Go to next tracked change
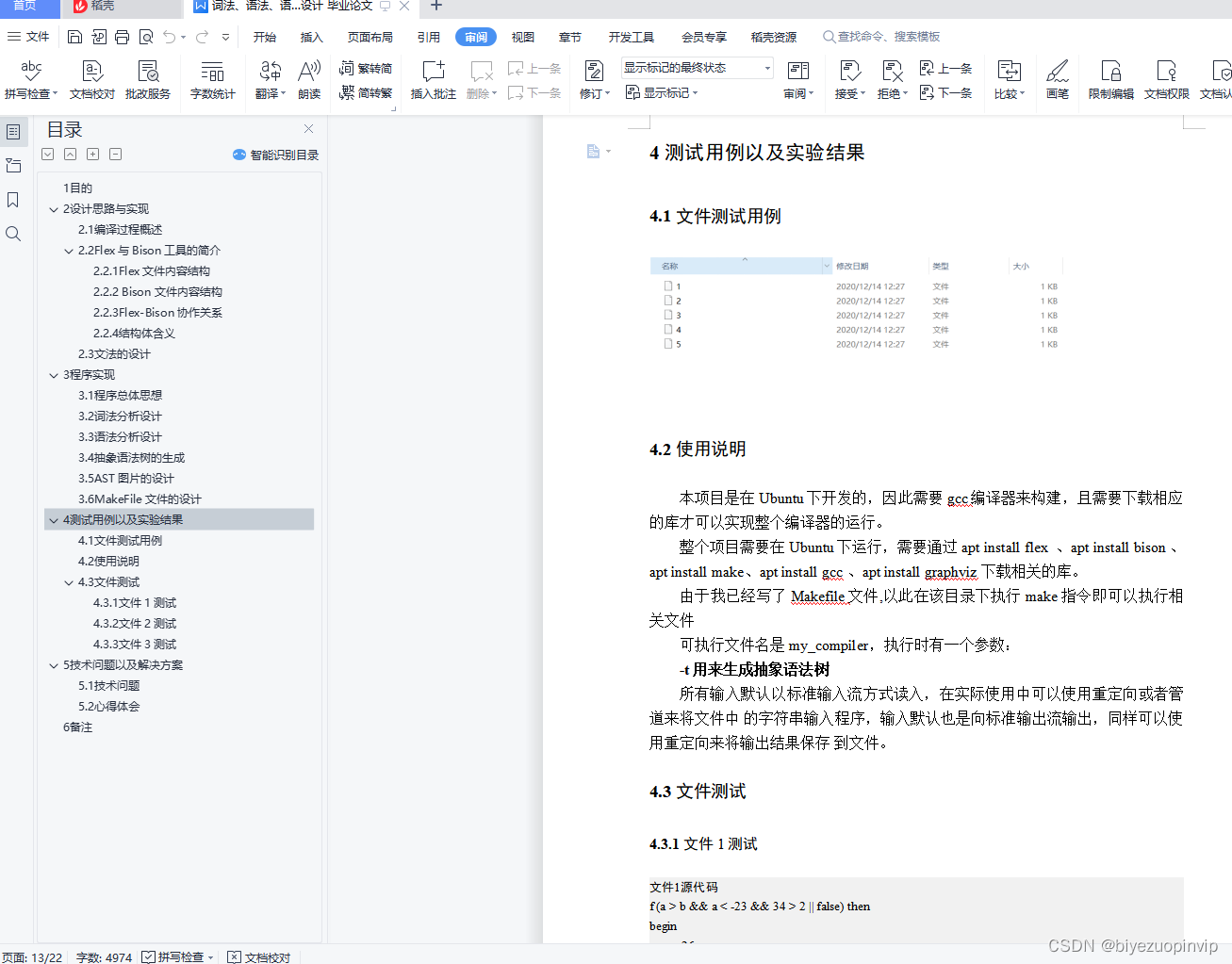1232x964 pixels. (945, 92)
